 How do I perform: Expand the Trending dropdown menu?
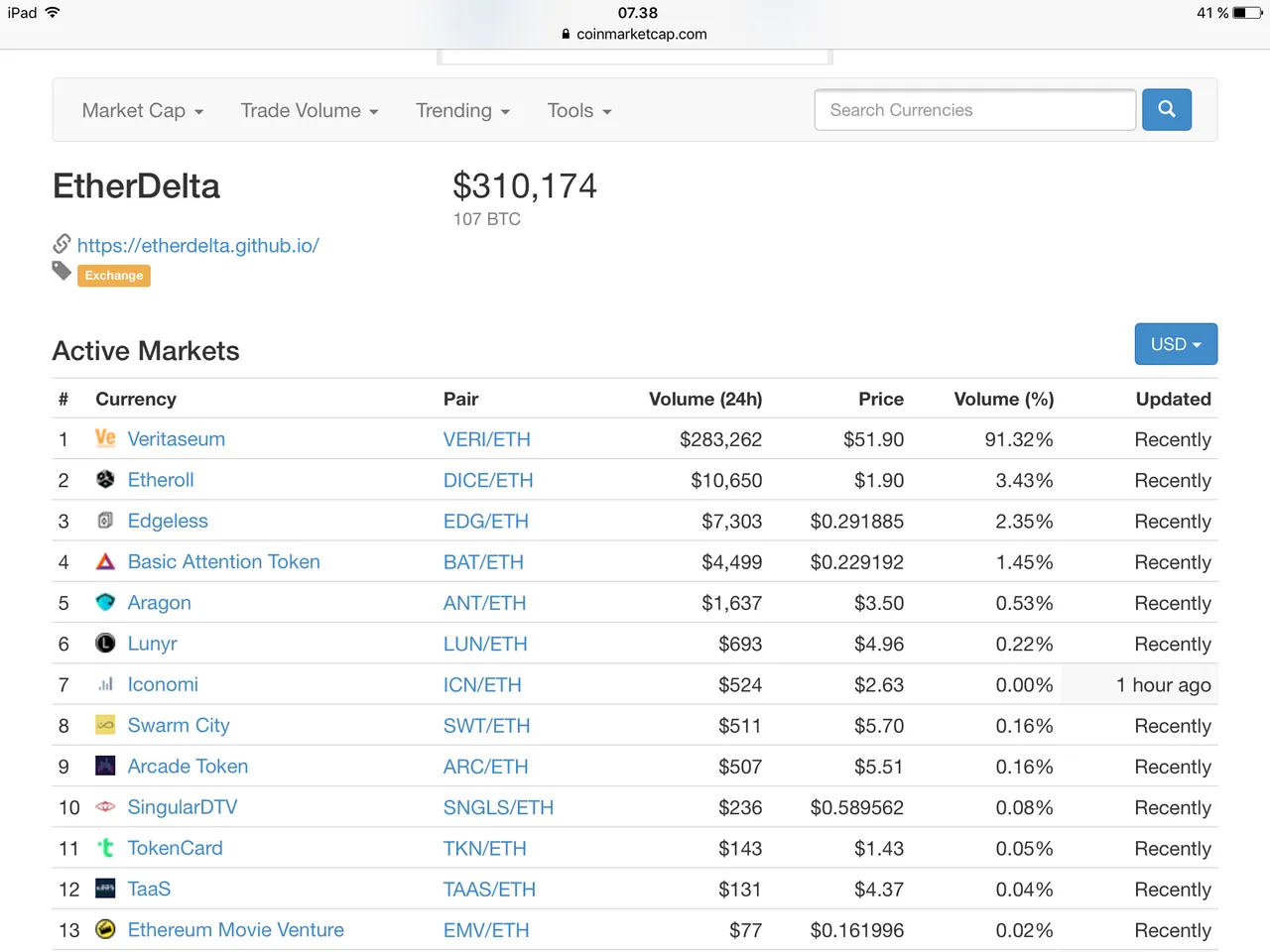462,110
